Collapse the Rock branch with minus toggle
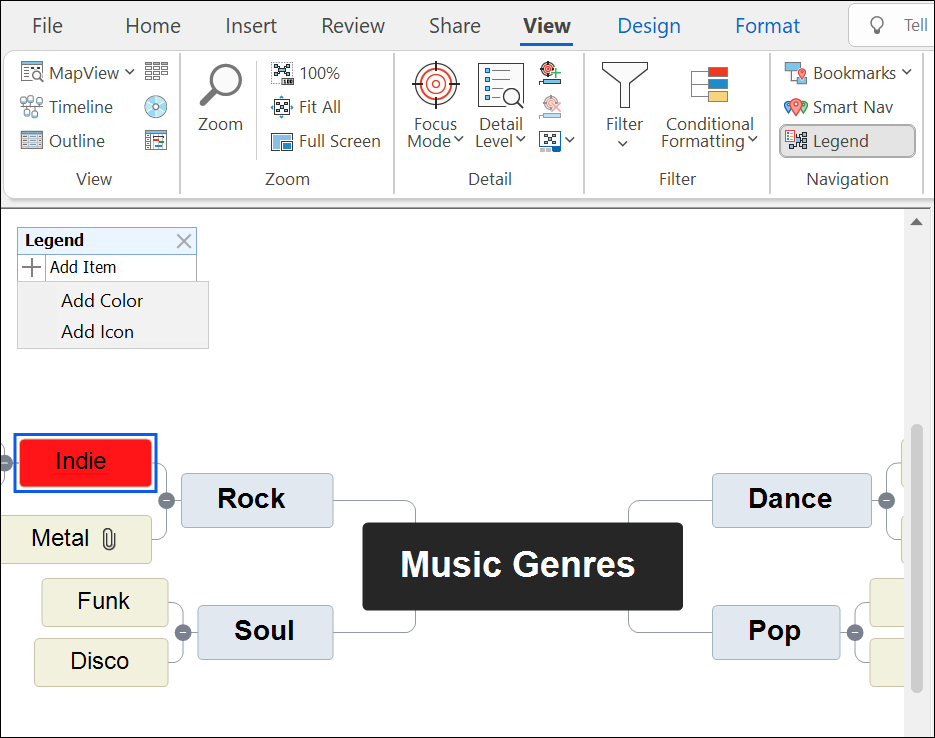The height and width of the screenshot is (738, 935). (167, 500)
